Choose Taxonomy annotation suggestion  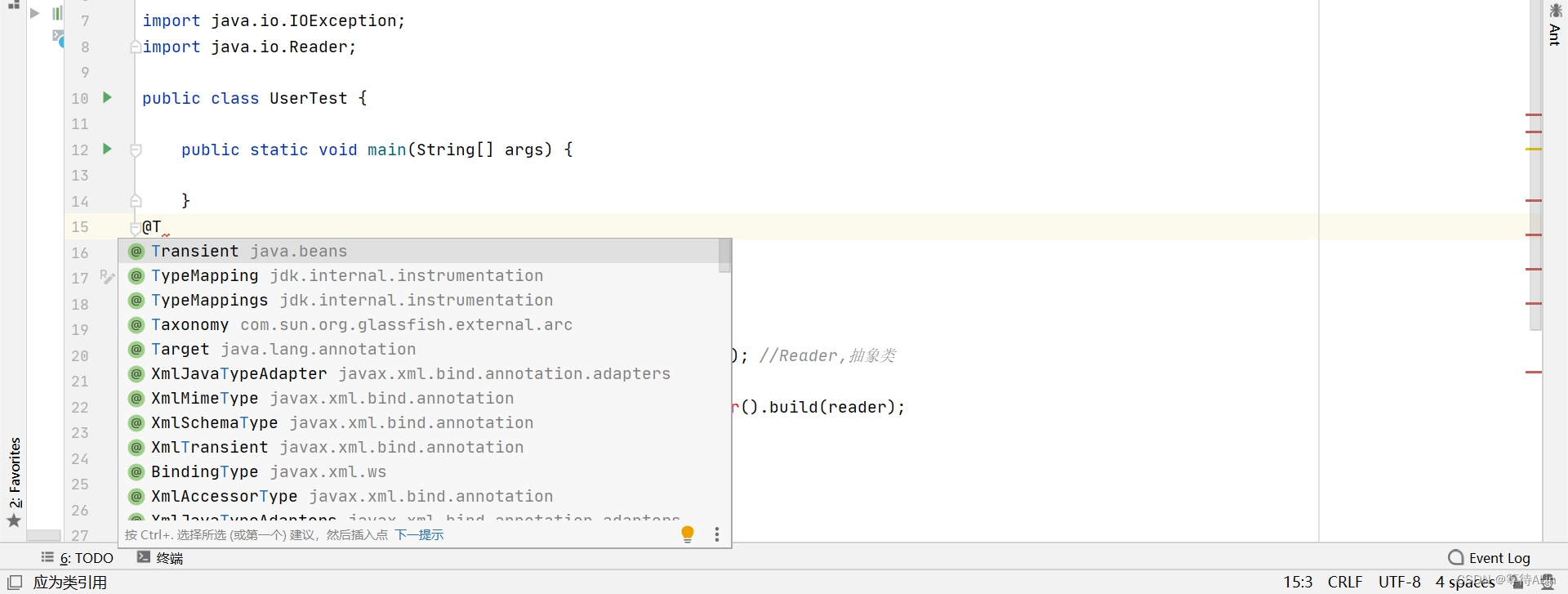(x=419, y=324)
